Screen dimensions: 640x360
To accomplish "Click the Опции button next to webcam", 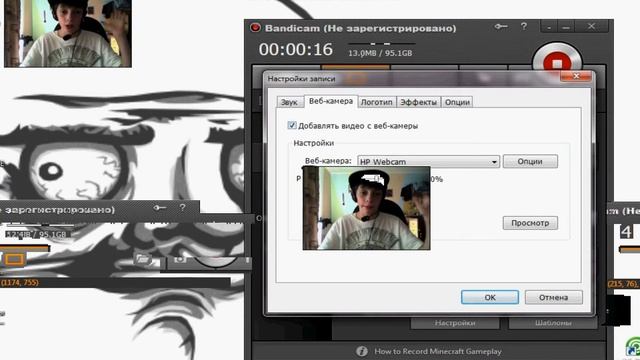I will (530, 161).
